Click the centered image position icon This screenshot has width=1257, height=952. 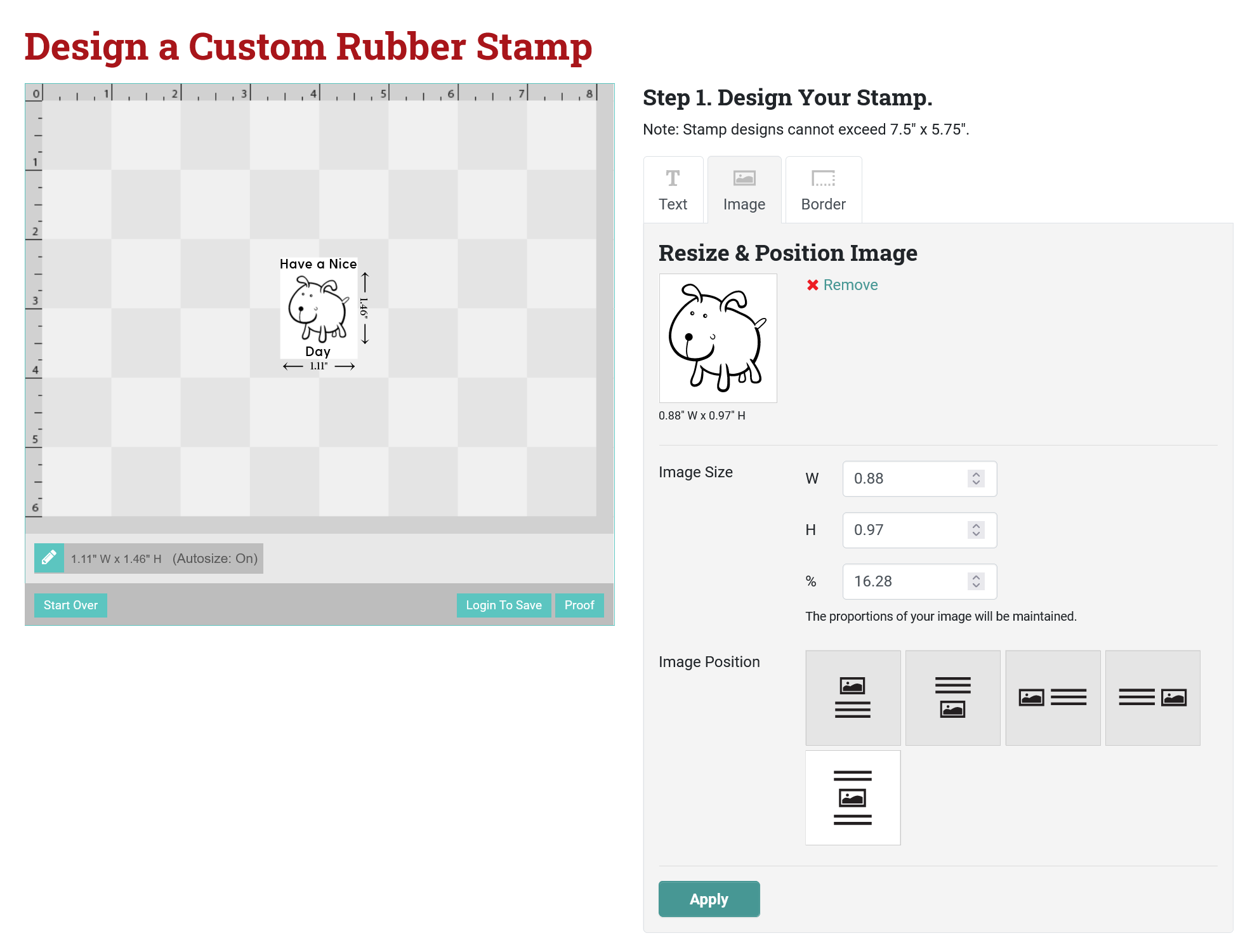[853, 797]
